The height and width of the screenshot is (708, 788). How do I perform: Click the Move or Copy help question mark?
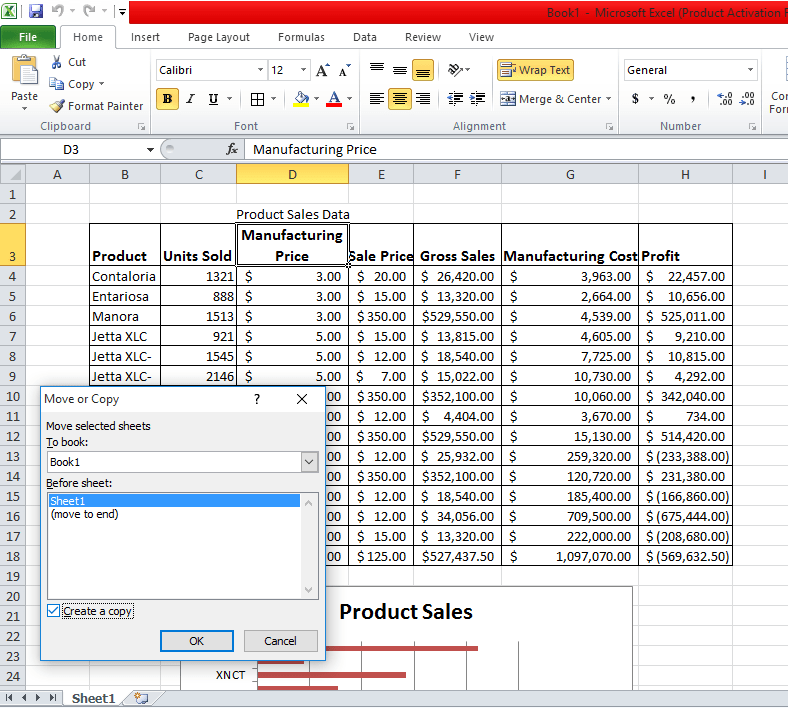point(257,399)
